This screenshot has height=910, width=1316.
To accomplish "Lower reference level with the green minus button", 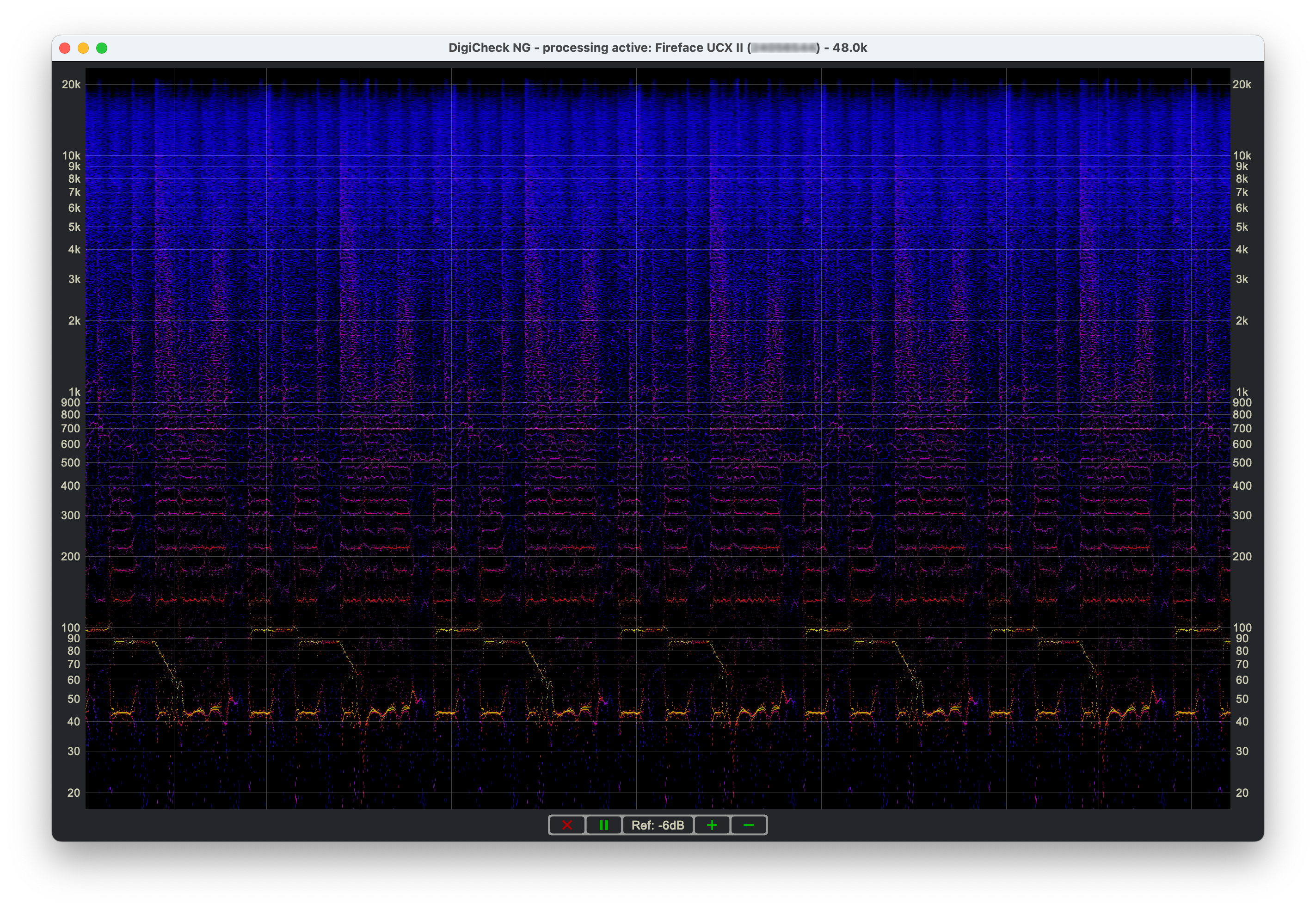I will (x=749, y=825).
